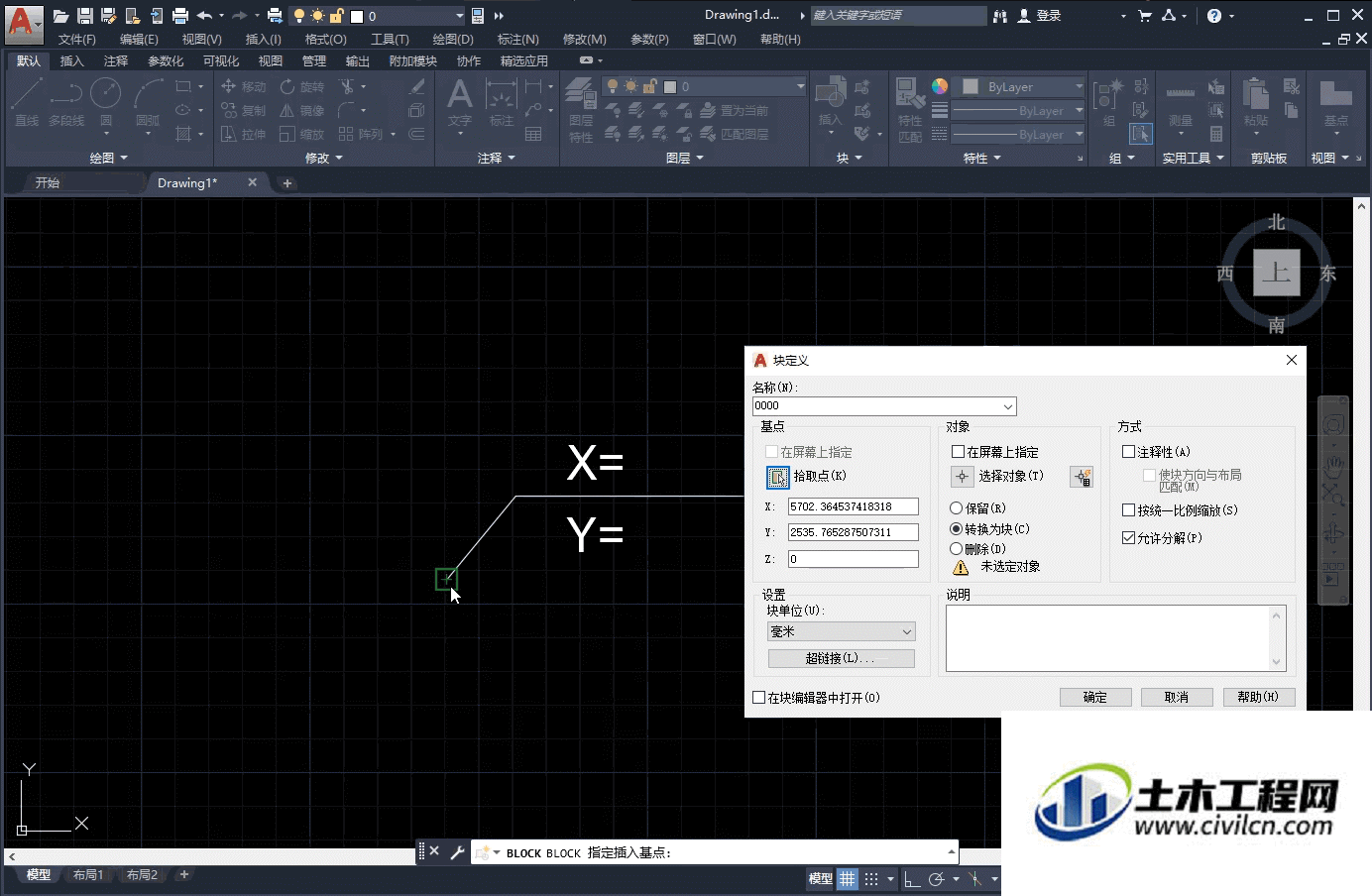The width and height of the screenshot is (1372, 896).
Task: Expand the Block (块) panel
Action: coord(849,158)
